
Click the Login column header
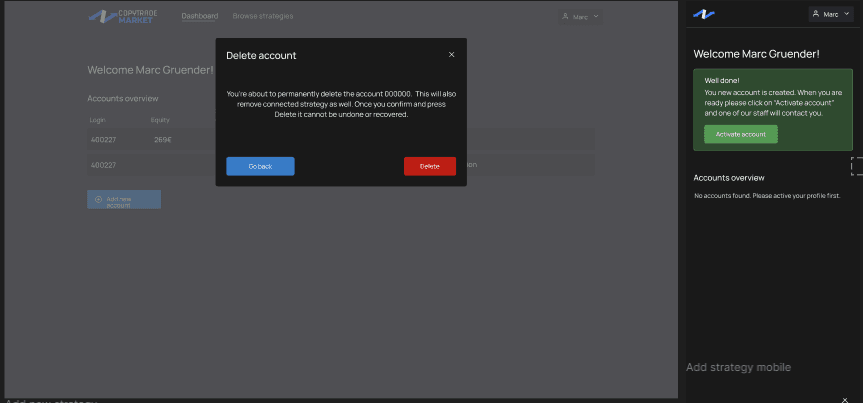click(98, 119)
